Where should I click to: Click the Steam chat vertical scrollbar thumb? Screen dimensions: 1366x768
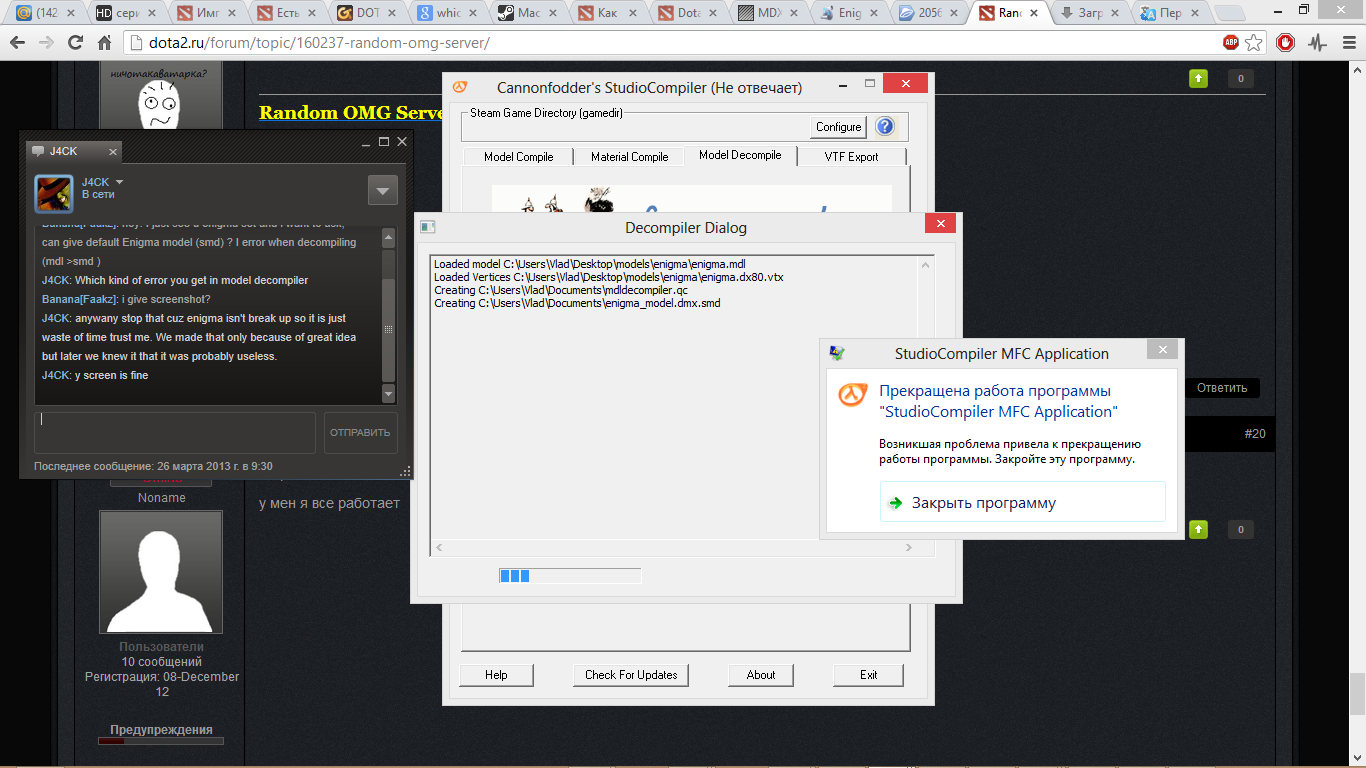click(389, 329)
